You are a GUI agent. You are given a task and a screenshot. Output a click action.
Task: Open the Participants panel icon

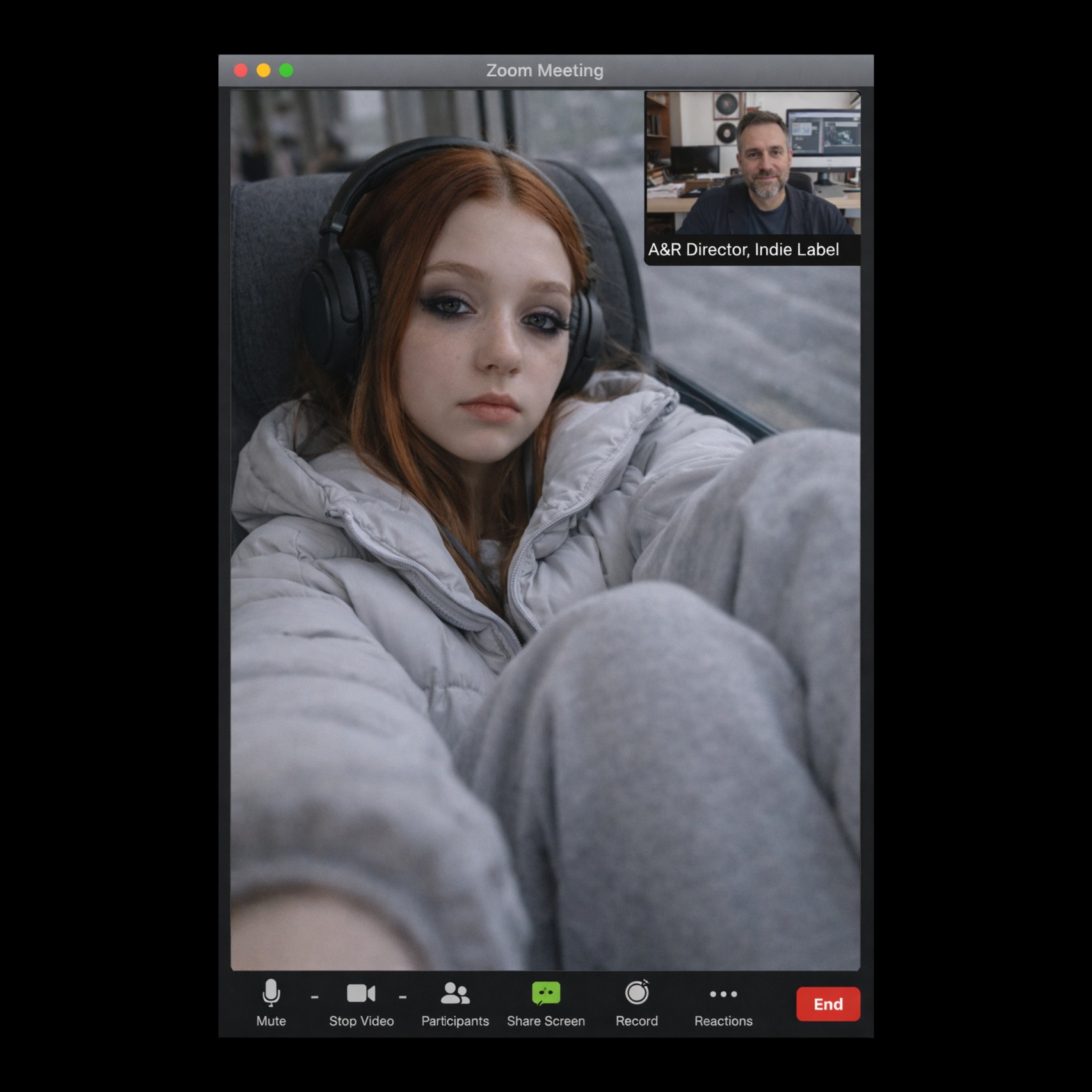coord(455,993)
